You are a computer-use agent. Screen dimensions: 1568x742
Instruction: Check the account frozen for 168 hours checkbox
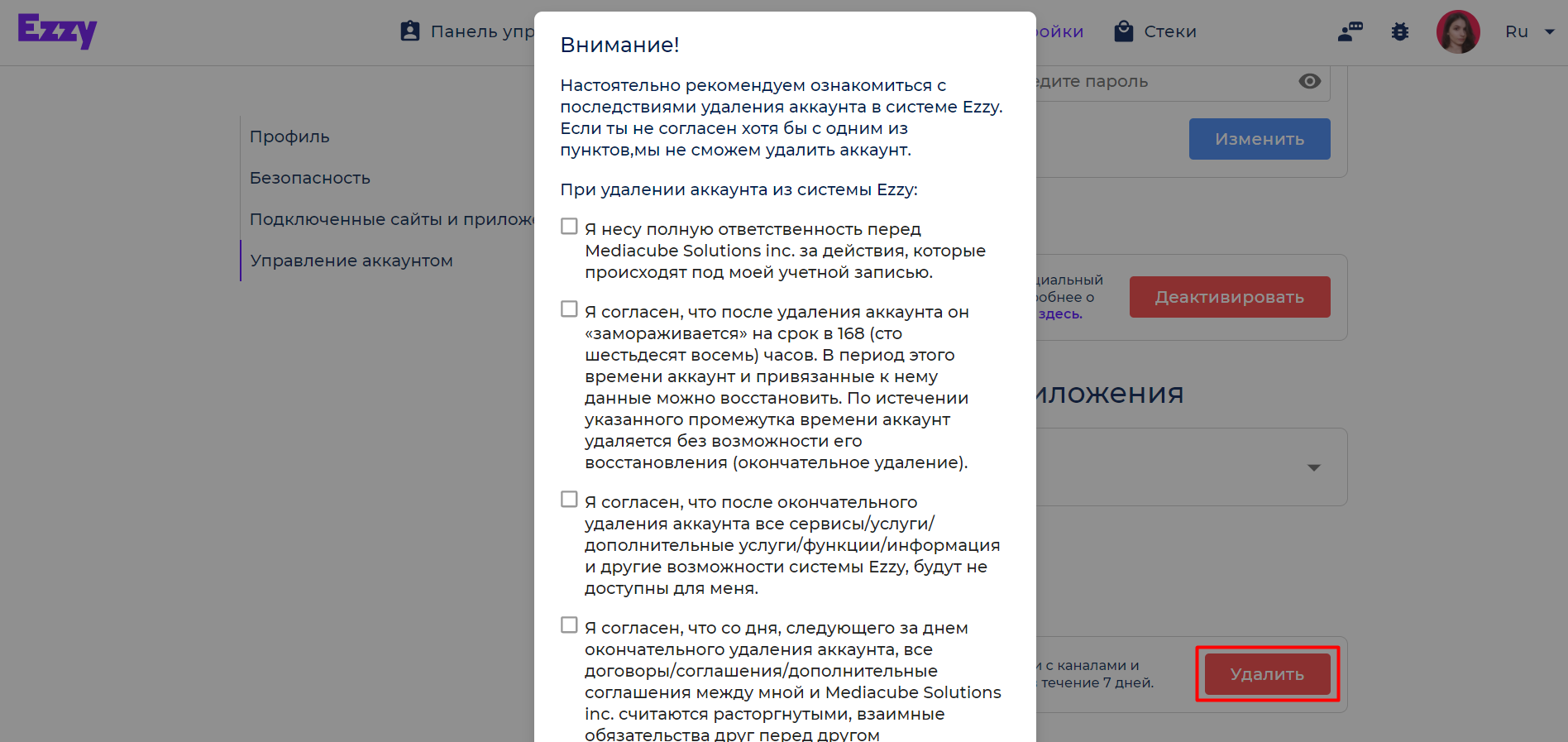(569, 309)
